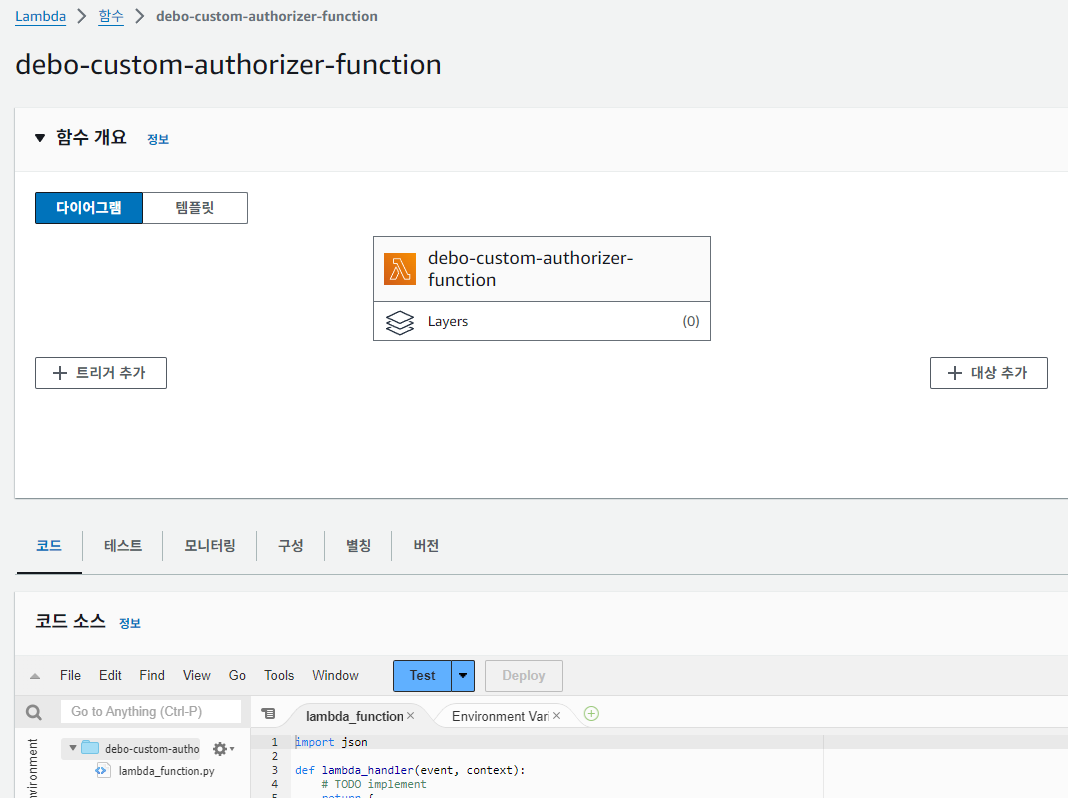Viewport: 1068px width, 798px height.
Task: Open the 코드 tab
Action: click(49, 545)
